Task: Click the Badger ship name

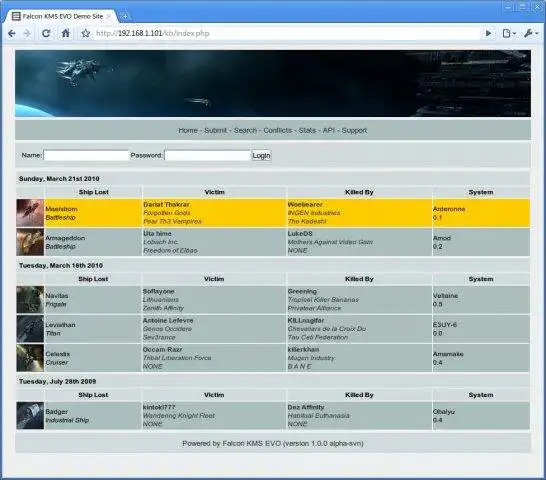Action: (56, 412)
